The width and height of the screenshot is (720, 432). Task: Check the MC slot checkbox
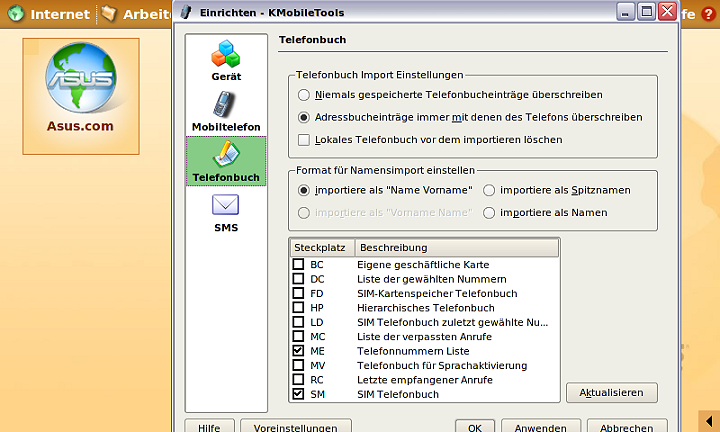pyautogui.click(x=298, y=336)
